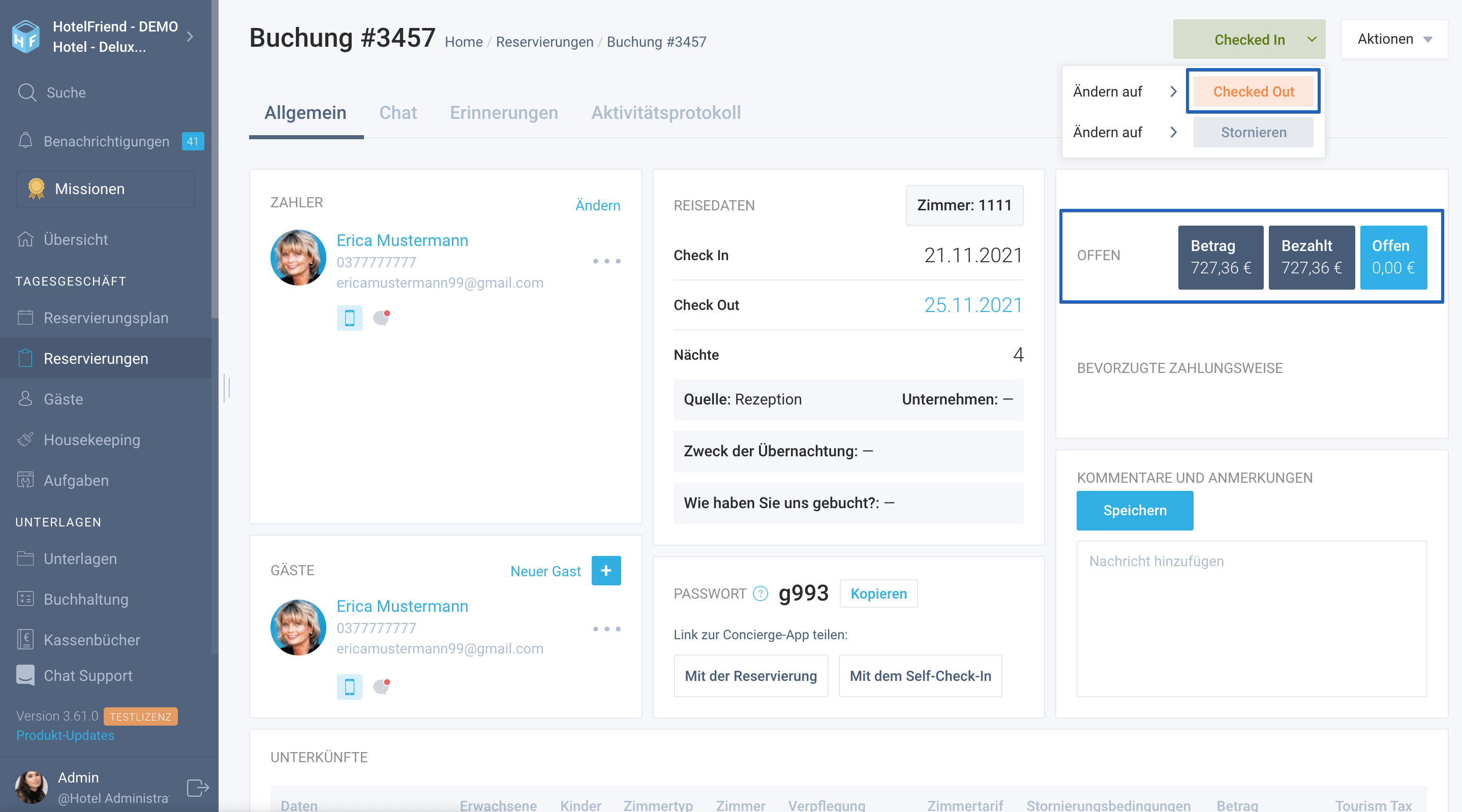Click the Zimmer: 1111 badge

pyautogui.click(x=964, y=205)
